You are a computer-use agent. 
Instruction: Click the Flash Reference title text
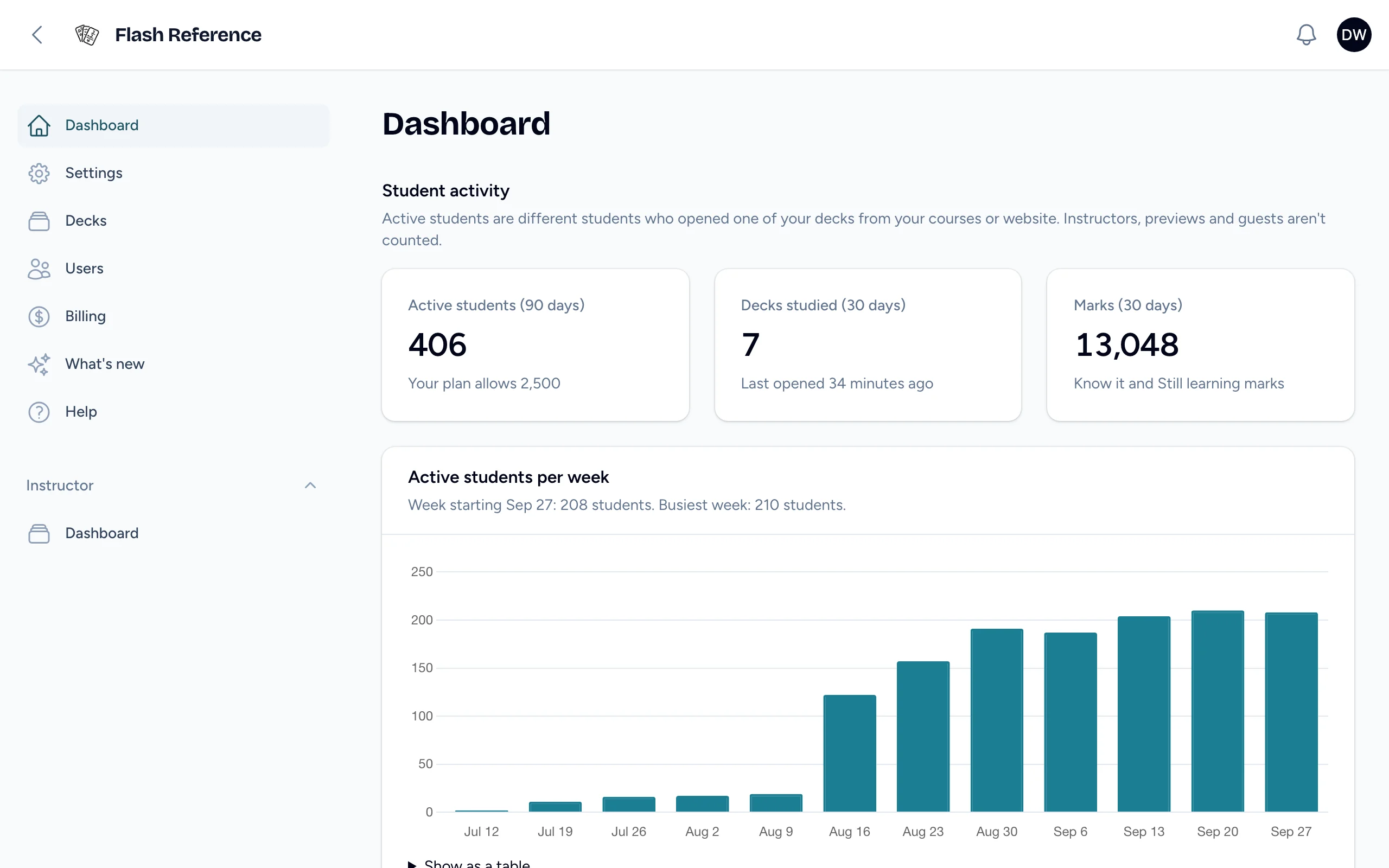click(x=188, y=34)
